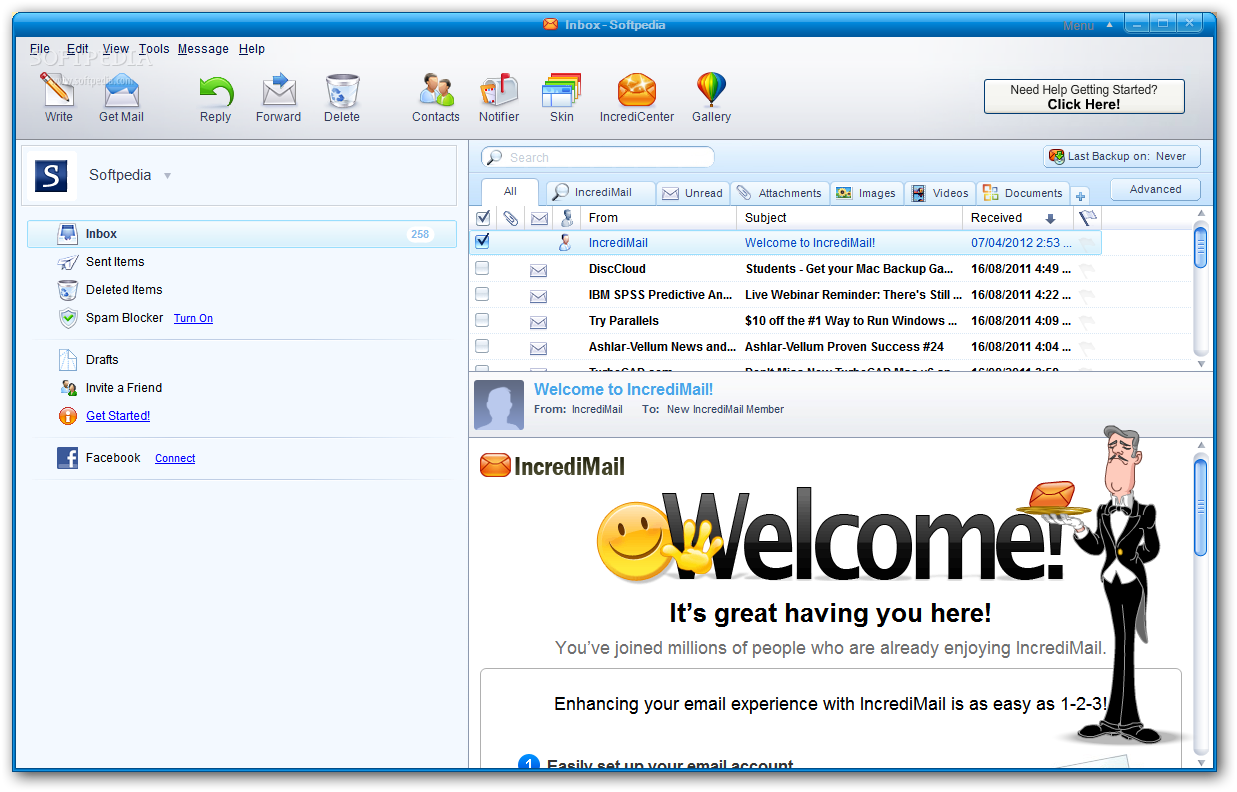1237x792 pixels.
Task: Expand the Softpedia account dropdown arrow
Action: point(167,176)
